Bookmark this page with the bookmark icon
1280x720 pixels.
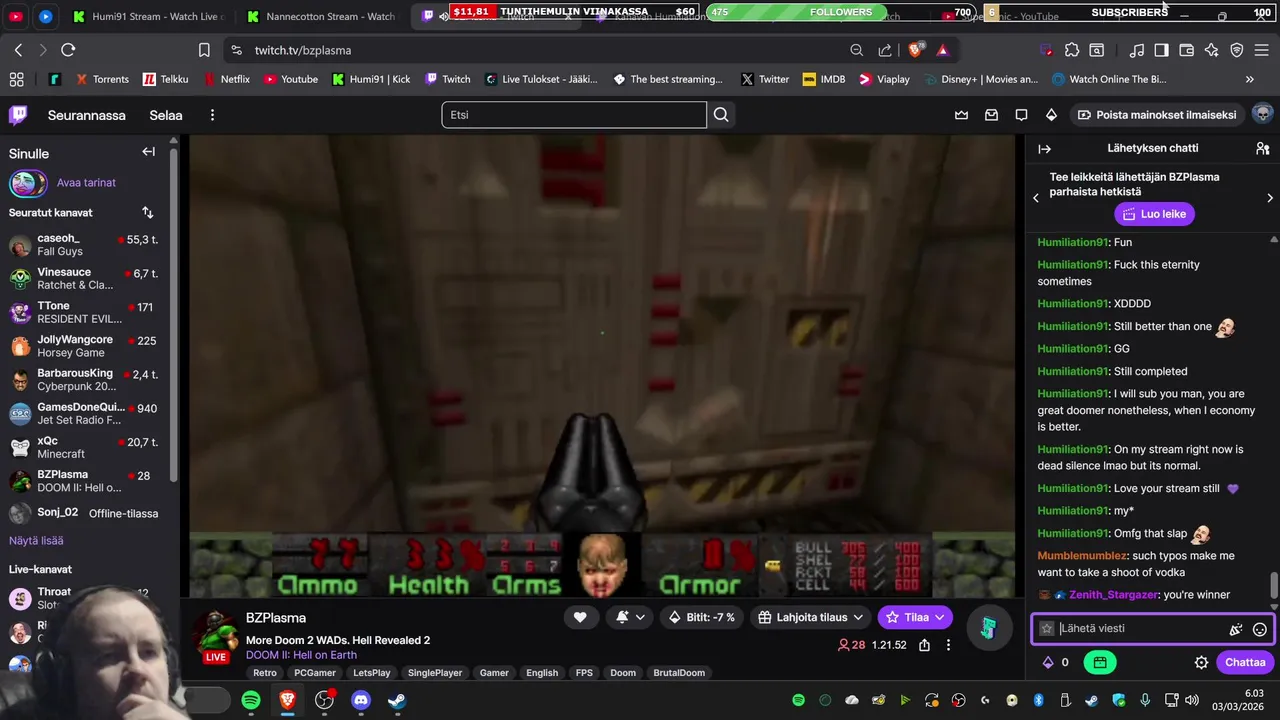pos(204,50)
